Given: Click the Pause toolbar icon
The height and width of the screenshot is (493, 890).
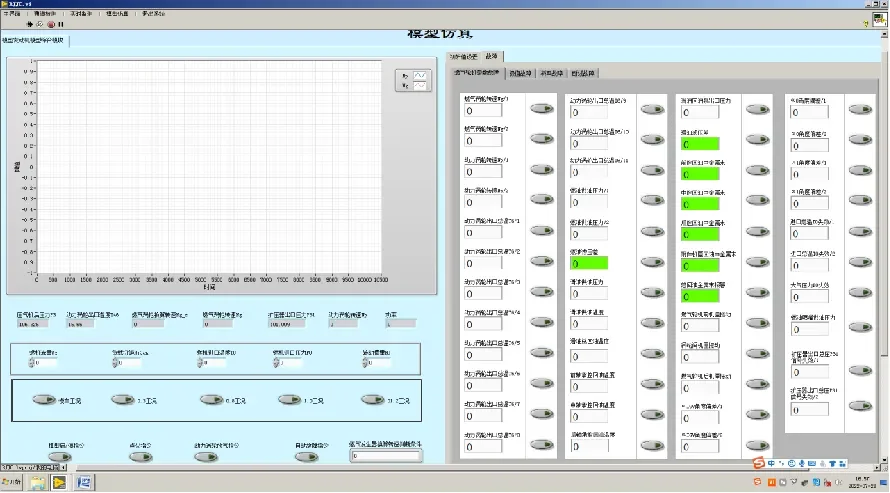Looking at the screenshot, I should point(61,24).
